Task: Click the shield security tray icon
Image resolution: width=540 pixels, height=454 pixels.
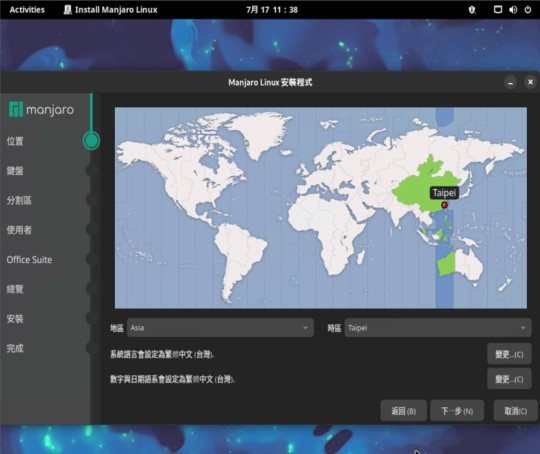Action: click(472, 10)
